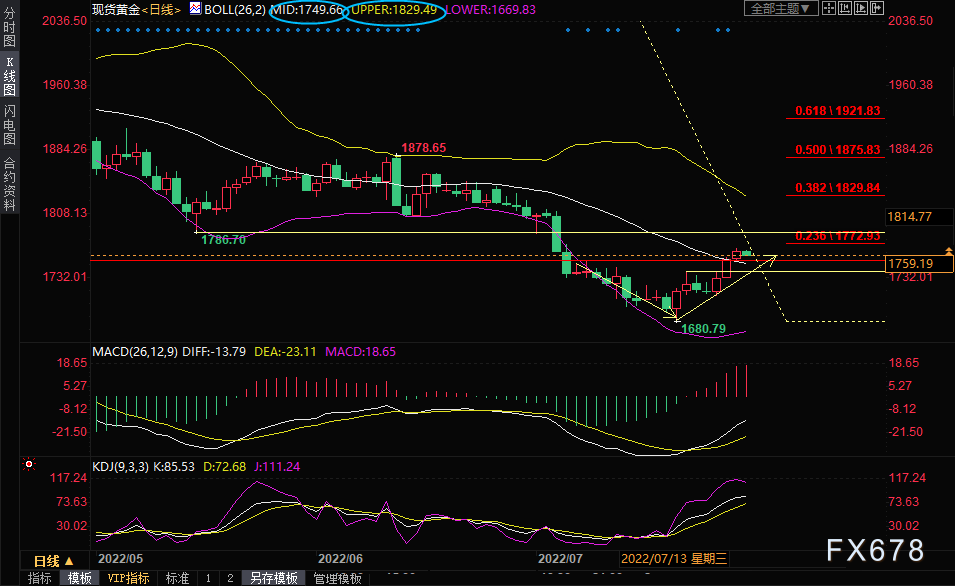The image size is (955, 586).
Task: Click 管理模板 button
Action: [x=337, y=578]
